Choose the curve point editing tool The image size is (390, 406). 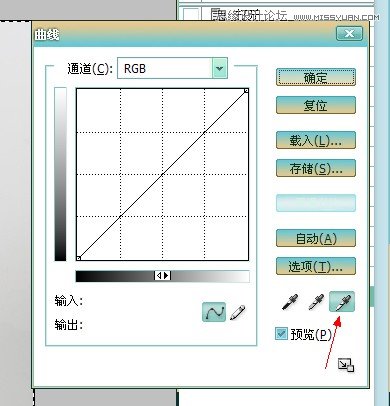click(x=214, y=312)
